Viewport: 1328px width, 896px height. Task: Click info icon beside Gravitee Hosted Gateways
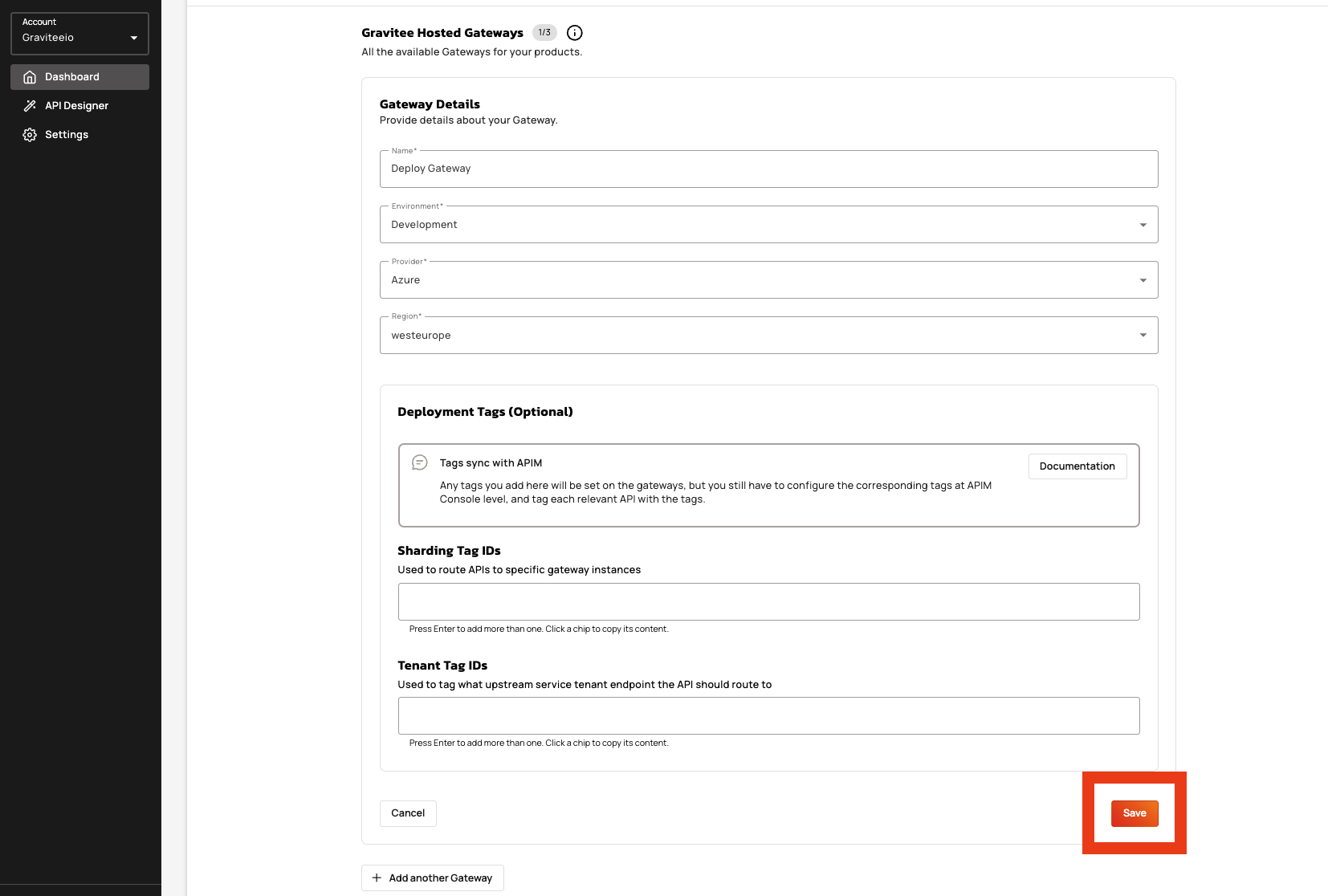pos(575,33)
